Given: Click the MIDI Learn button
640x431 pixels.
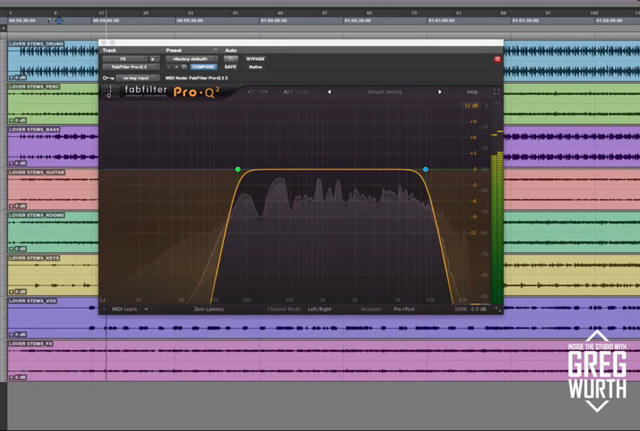Looking at the screenshot, I should 124,309.
